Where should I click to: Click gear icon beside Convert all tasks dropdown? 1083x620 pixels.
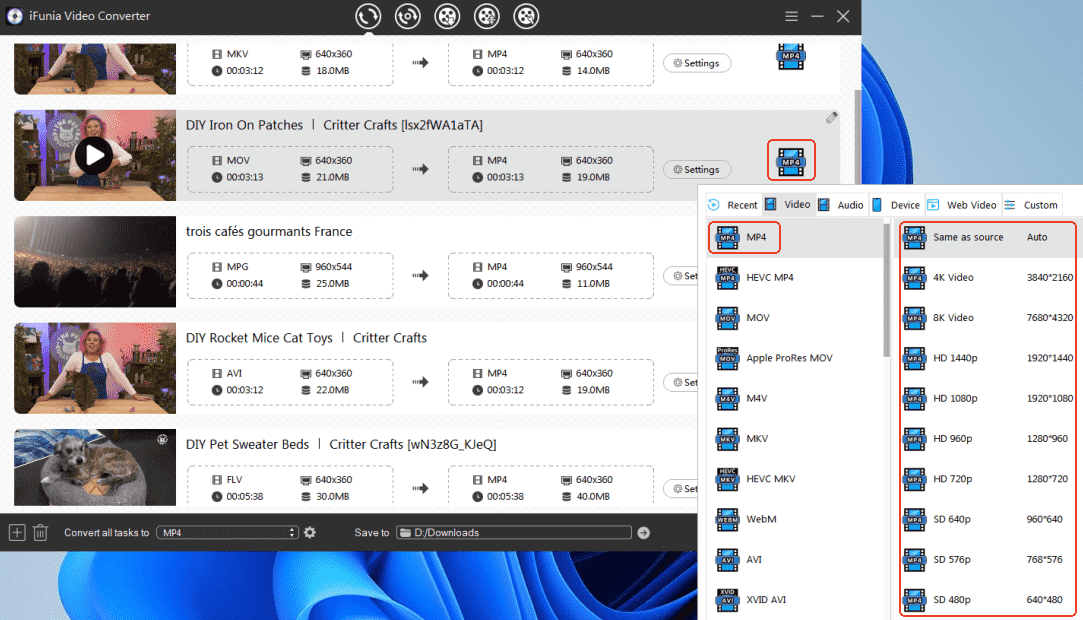tap(310, 533)
